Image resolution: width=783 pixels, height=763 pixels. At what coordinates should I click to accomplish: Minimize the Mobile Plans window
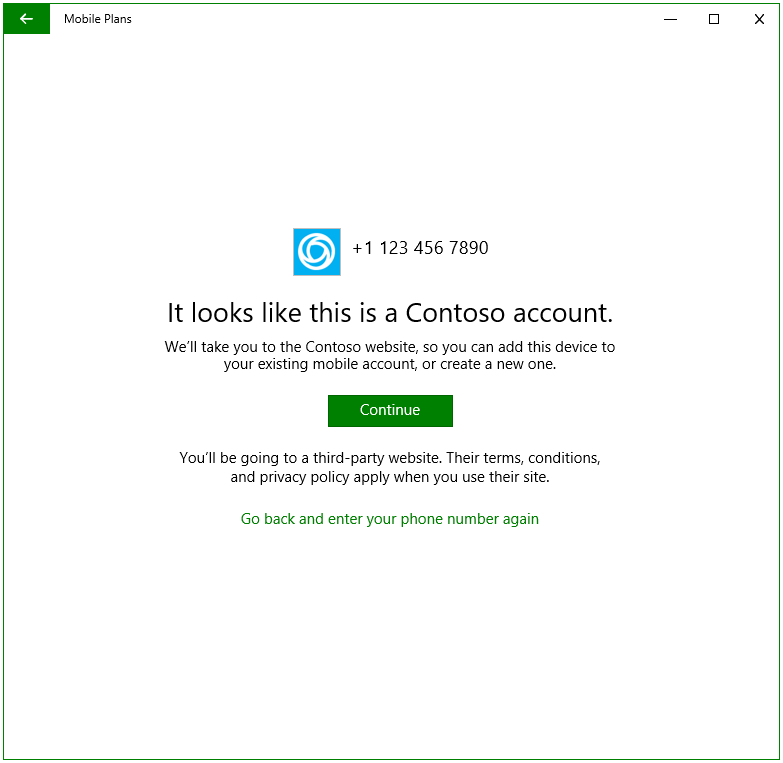pyautogui.click(x=670, y=19)
